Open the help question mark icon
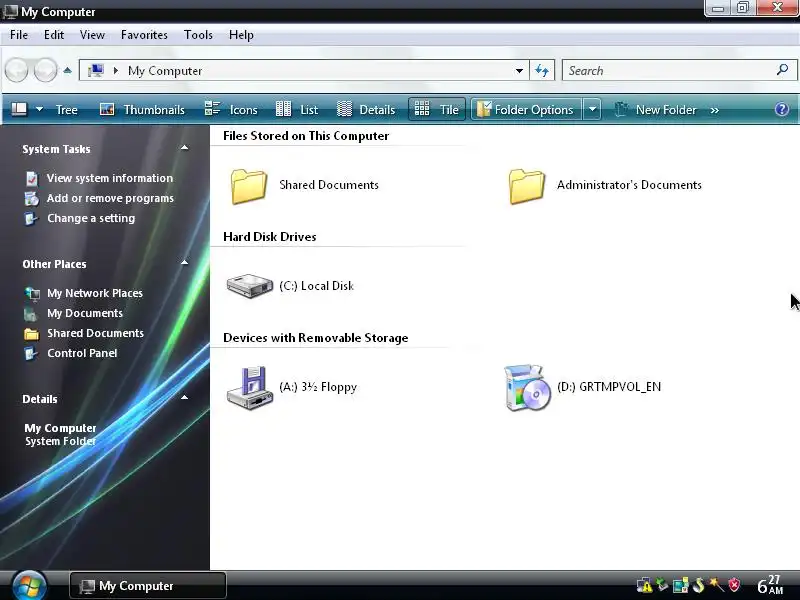This screenshot has height=600, width=800. tap(782, 109)
